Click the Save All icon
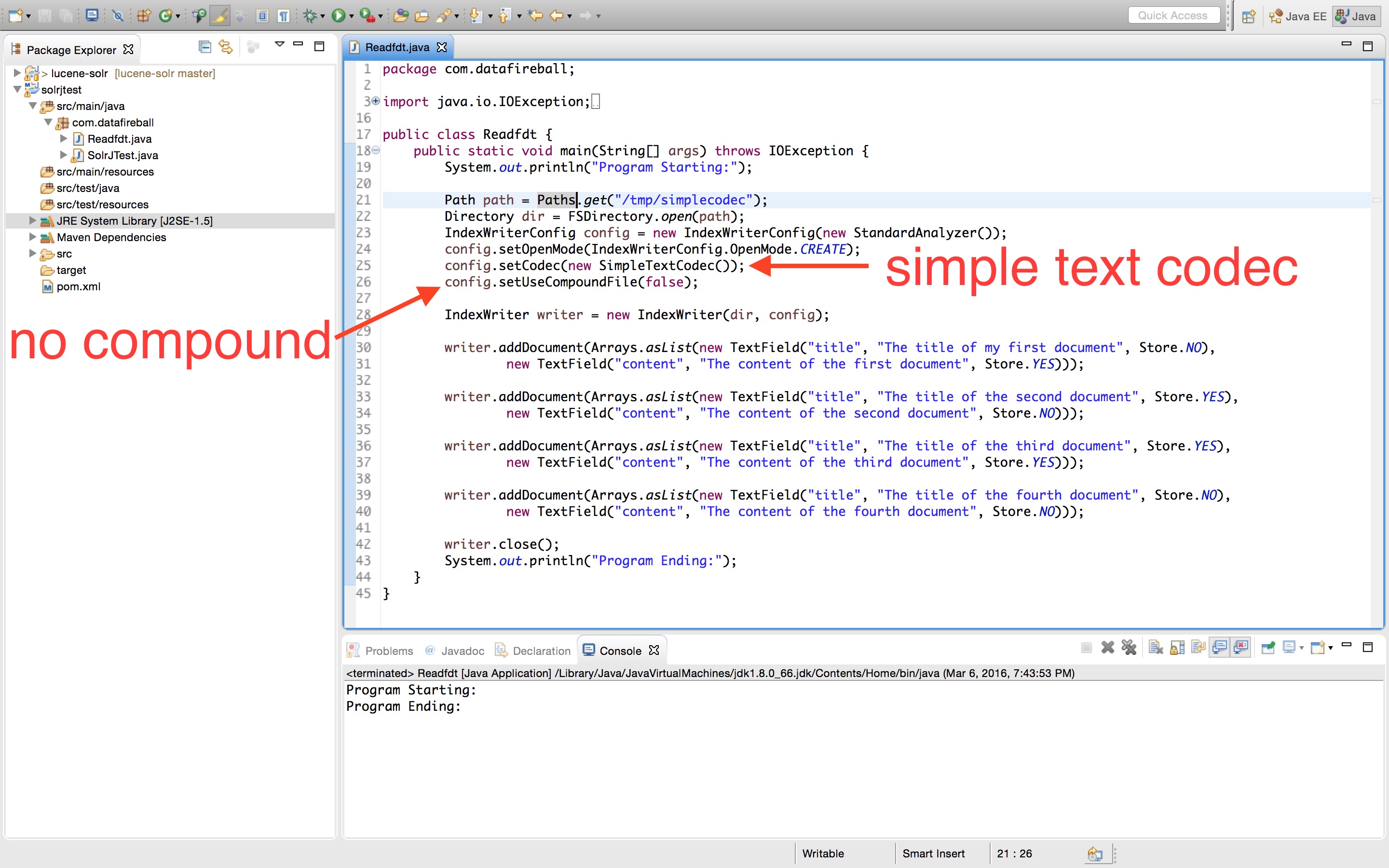This screenshot has height=868, width=1389. pos(66,15)
